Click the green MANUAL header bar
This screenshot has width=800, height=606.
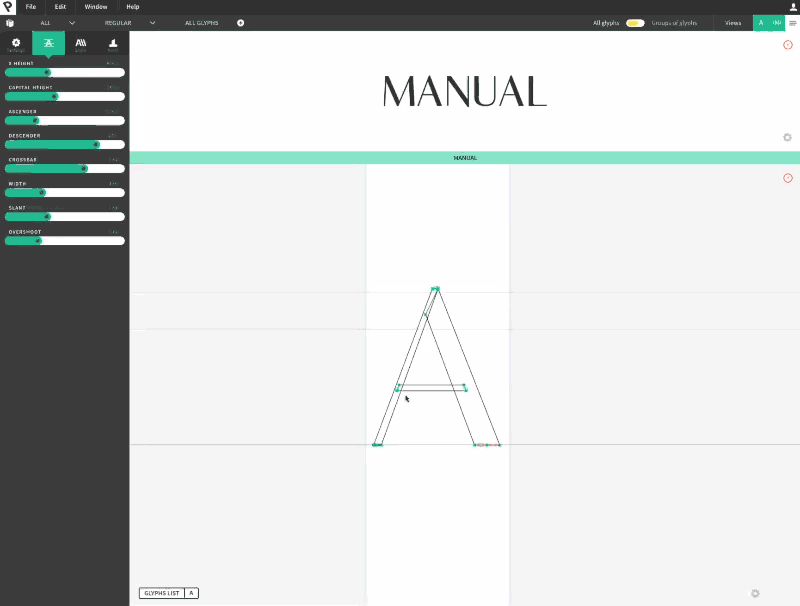point(465,158)
